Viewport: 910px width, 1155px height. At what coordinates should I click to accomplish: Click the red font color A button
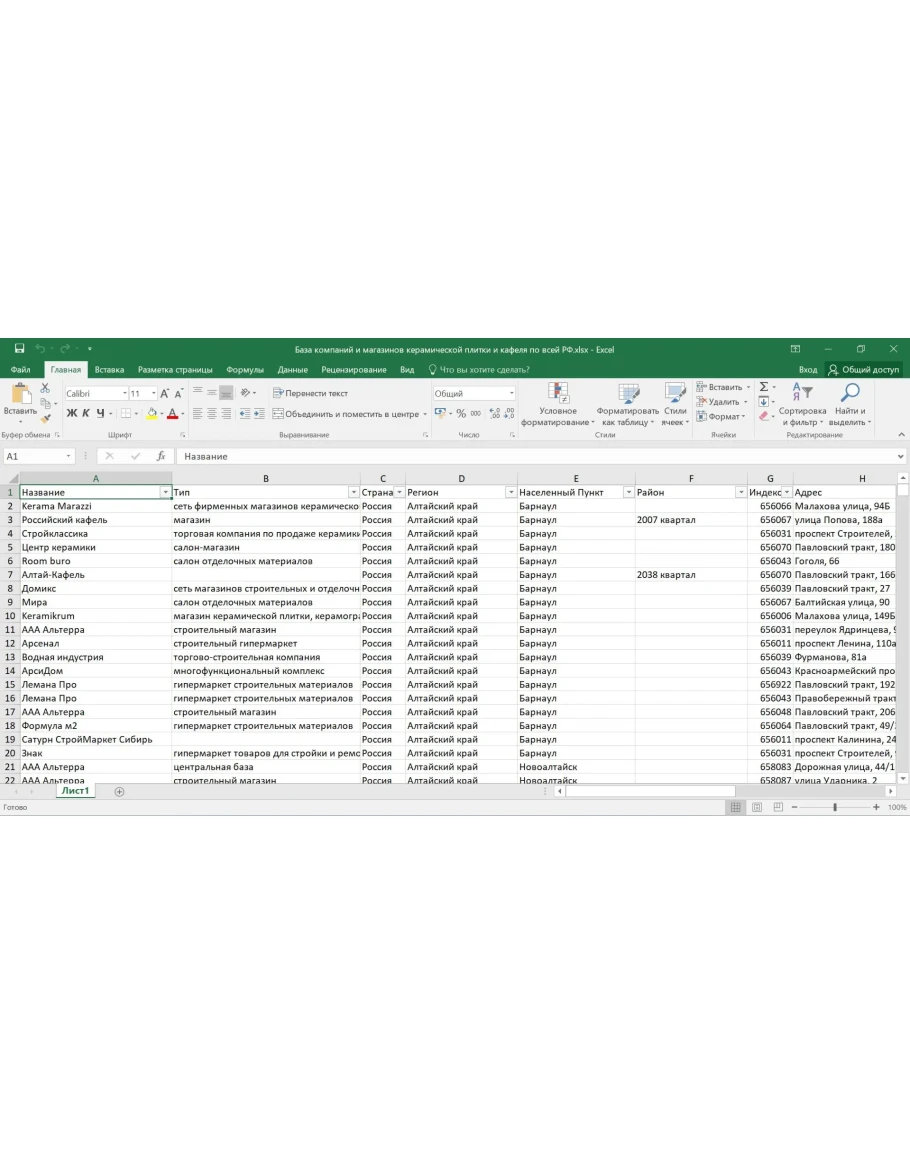(172, 413)
